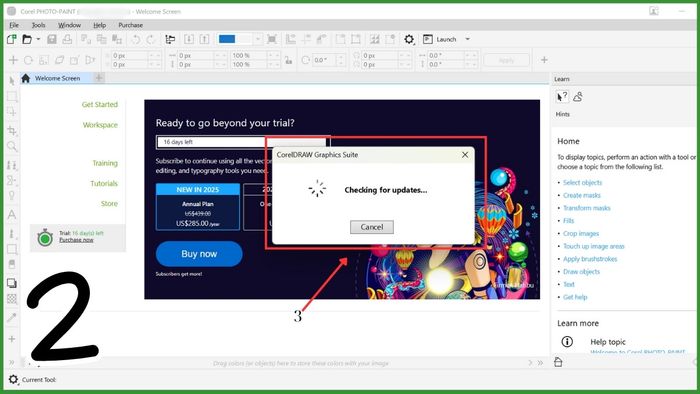Open the Get help hint topic
Screen dimensions: 700x394
point(575,297)
